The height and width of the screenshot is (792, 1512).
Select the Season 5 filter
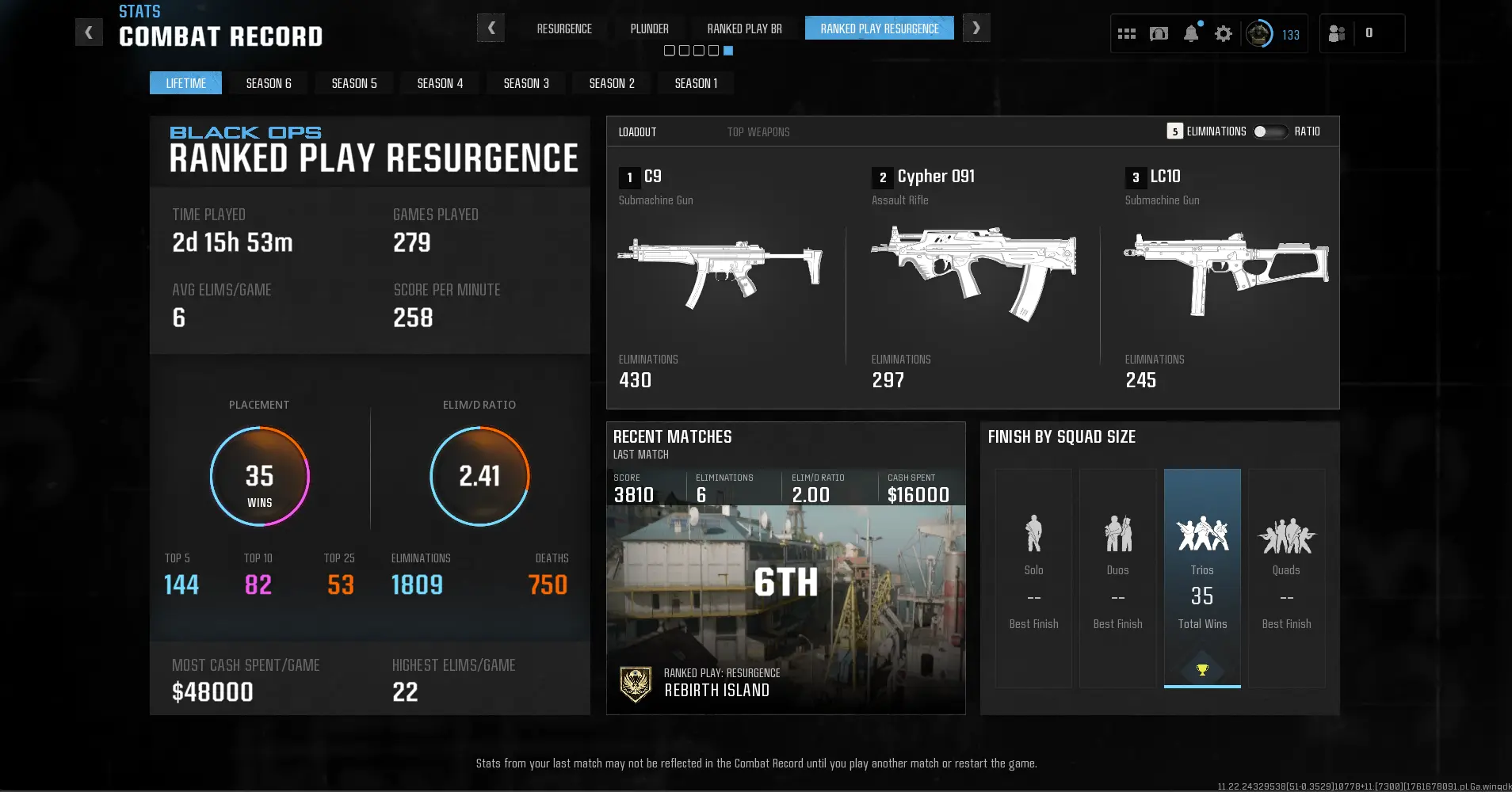[354, 83]
